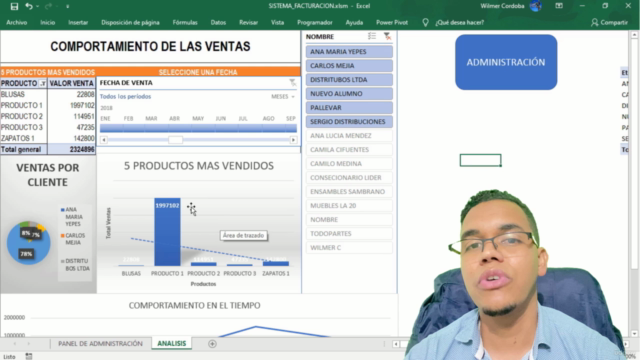Open the MESES time level dropdown
640x360 pixels.
click(x=283, y=97)
